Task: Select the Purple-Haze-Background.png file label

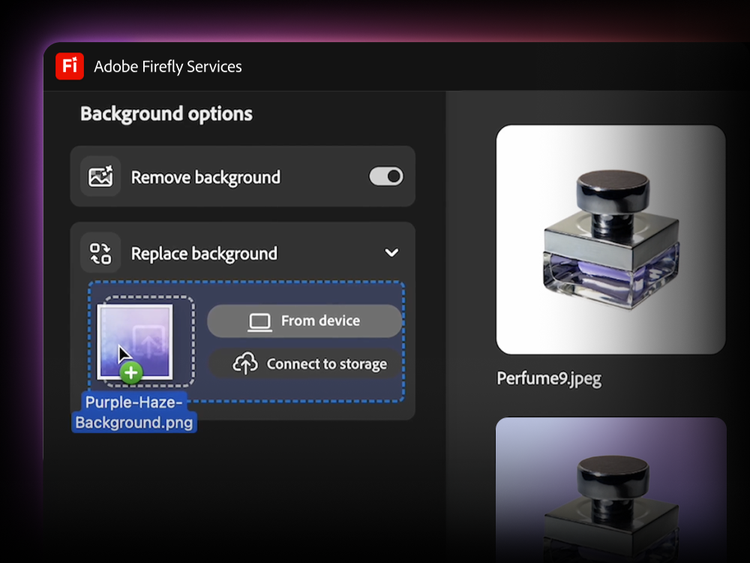Action: click(135, 412)
